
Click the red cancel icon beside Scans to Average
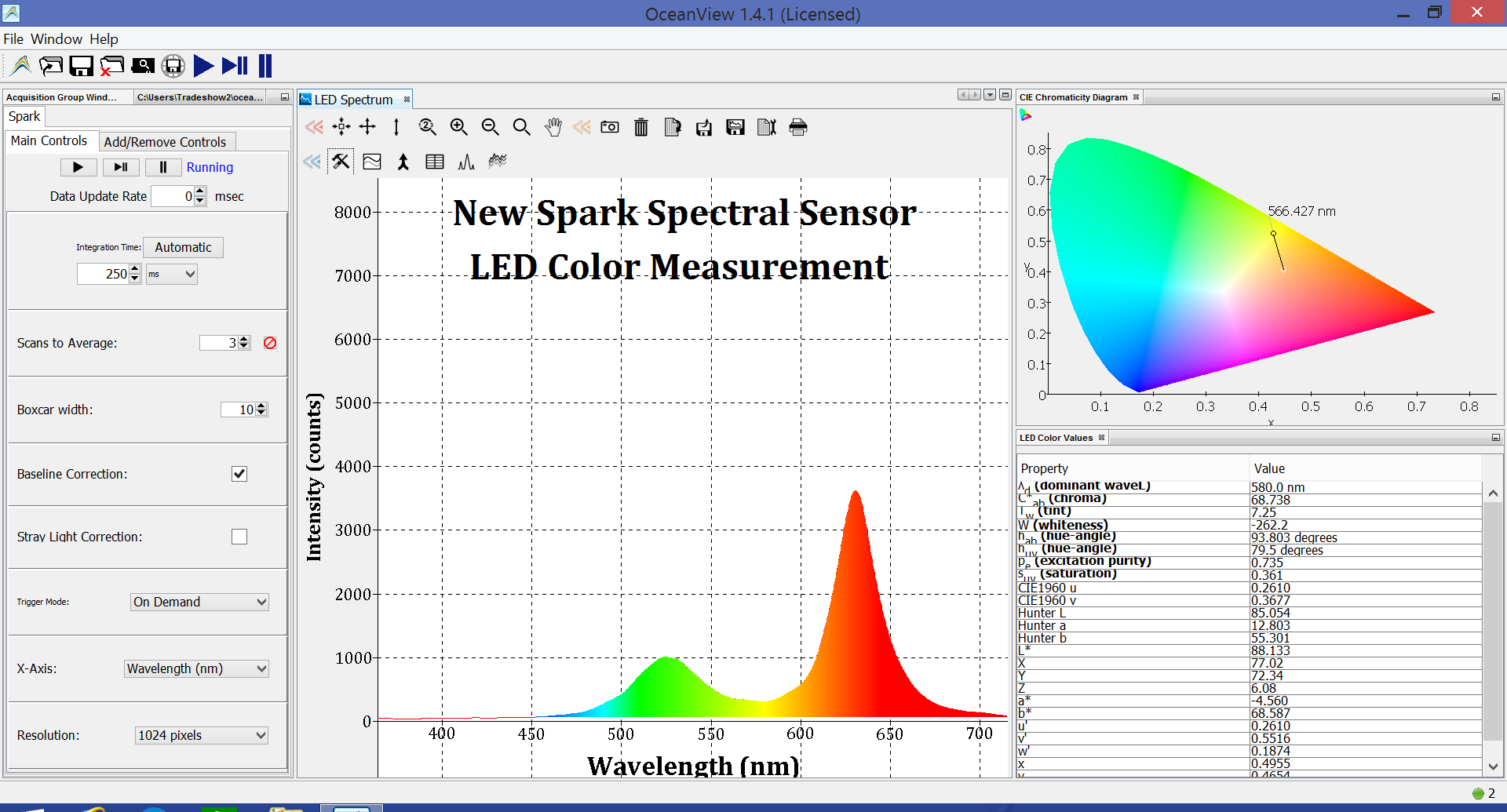[x=270, y=343]
